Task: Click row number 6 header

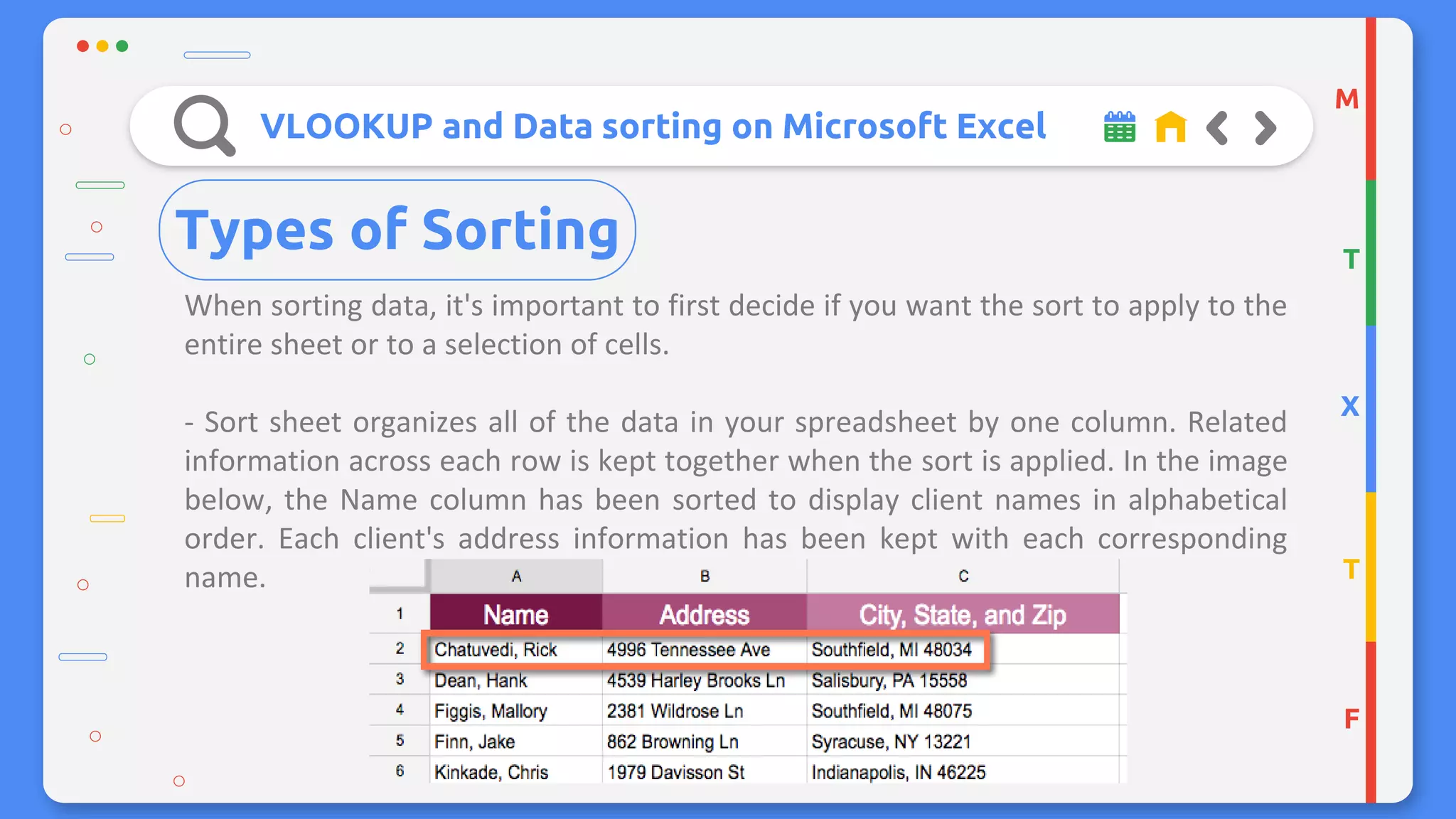Action: point(400,771)
